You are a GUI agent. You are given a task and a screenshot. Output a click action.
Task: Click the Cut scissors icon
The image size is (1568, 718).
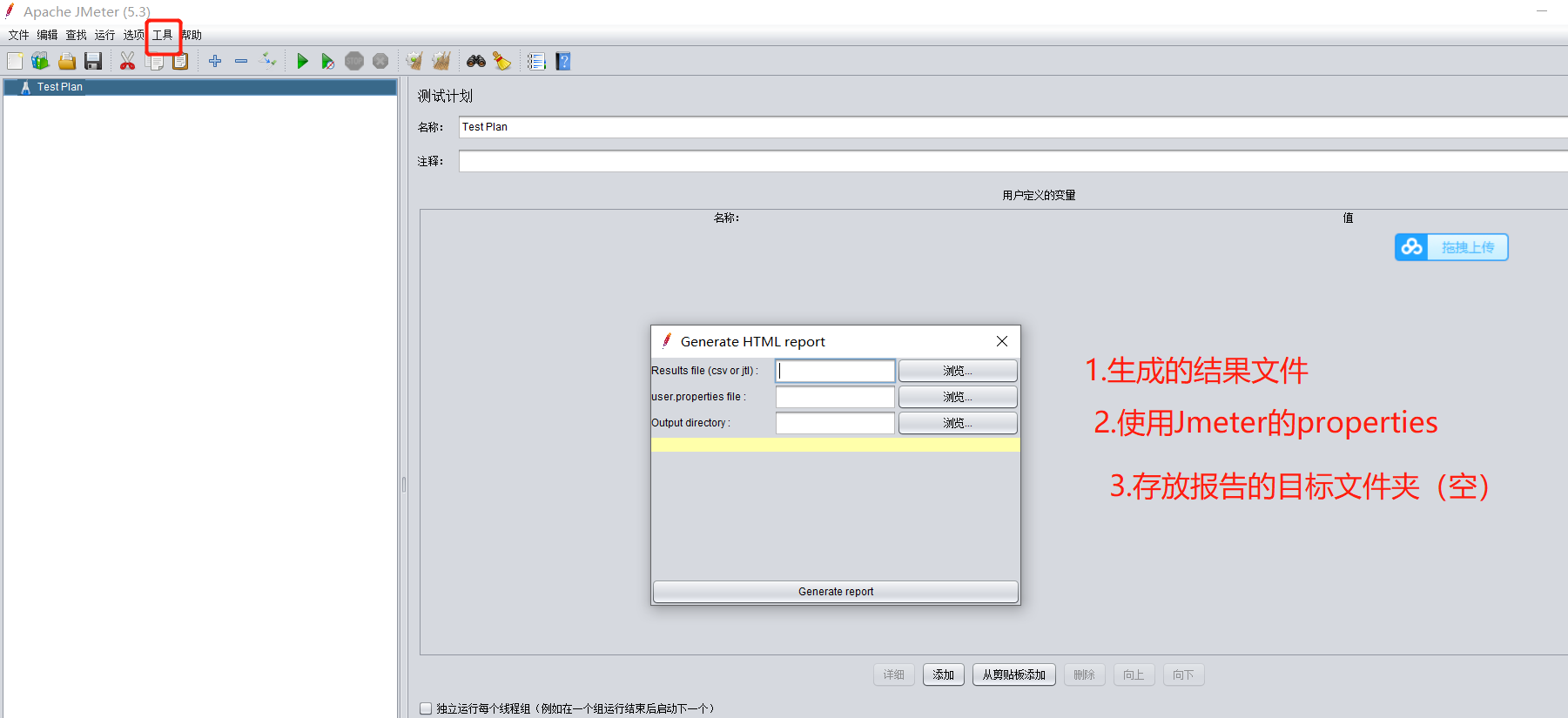[127, 61]
